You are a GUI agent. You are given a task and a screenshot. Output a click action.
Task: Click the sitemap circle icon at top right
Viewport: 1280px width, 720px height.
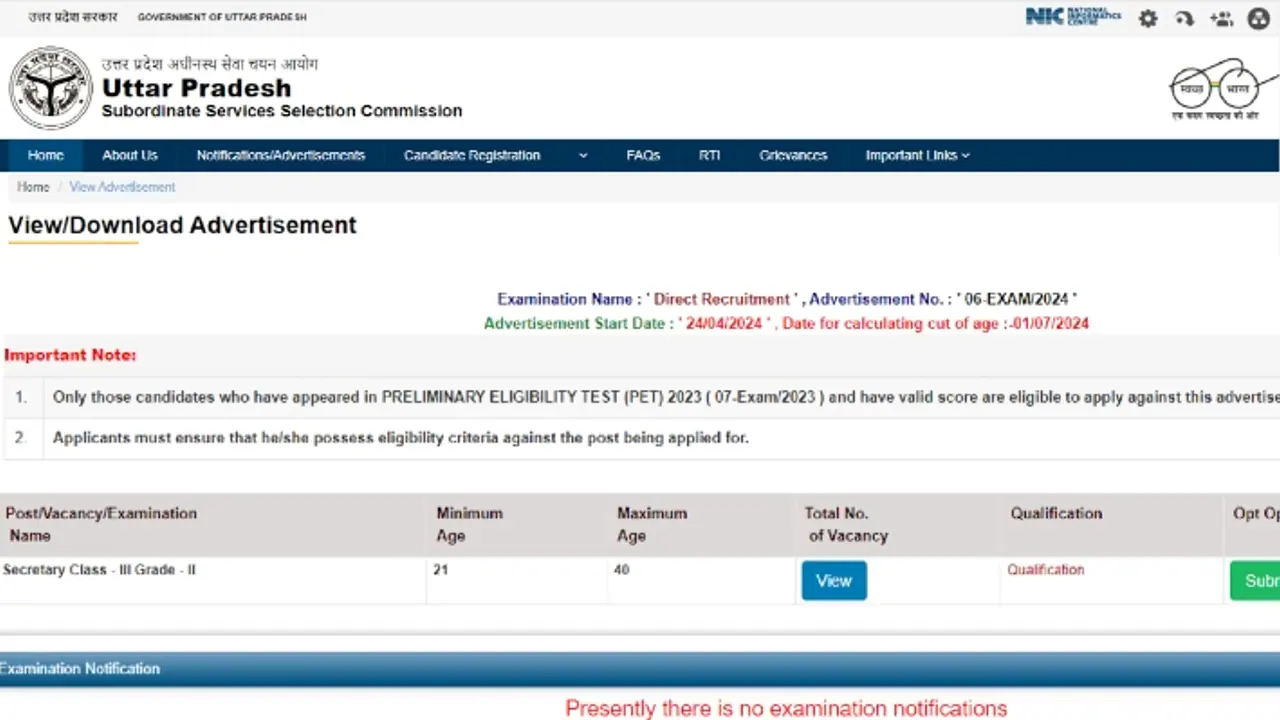pyautogui.click(x=1258, y=18)
